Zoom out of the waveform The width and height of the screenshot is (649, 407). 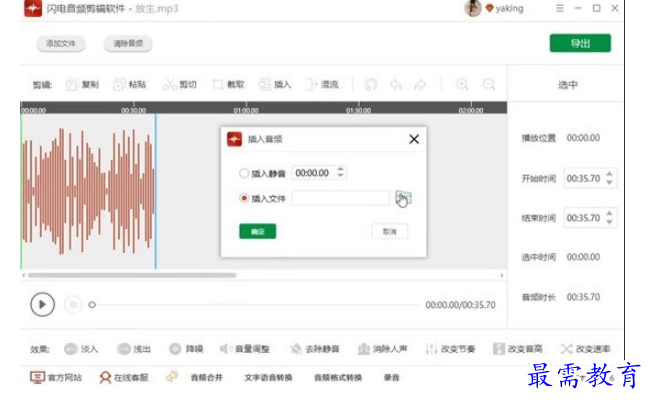[x=489, y=84]
